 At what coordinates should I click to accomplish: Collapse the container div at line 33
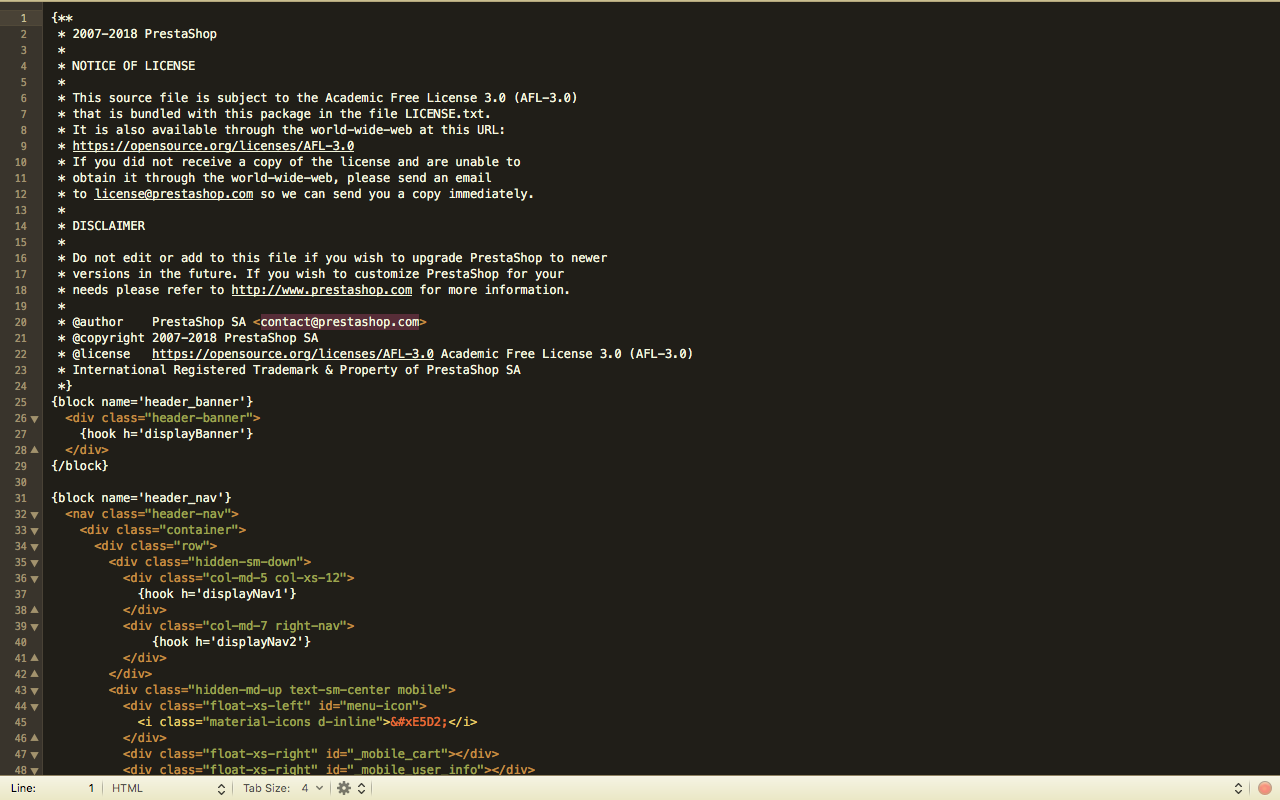tap(35, 530)
